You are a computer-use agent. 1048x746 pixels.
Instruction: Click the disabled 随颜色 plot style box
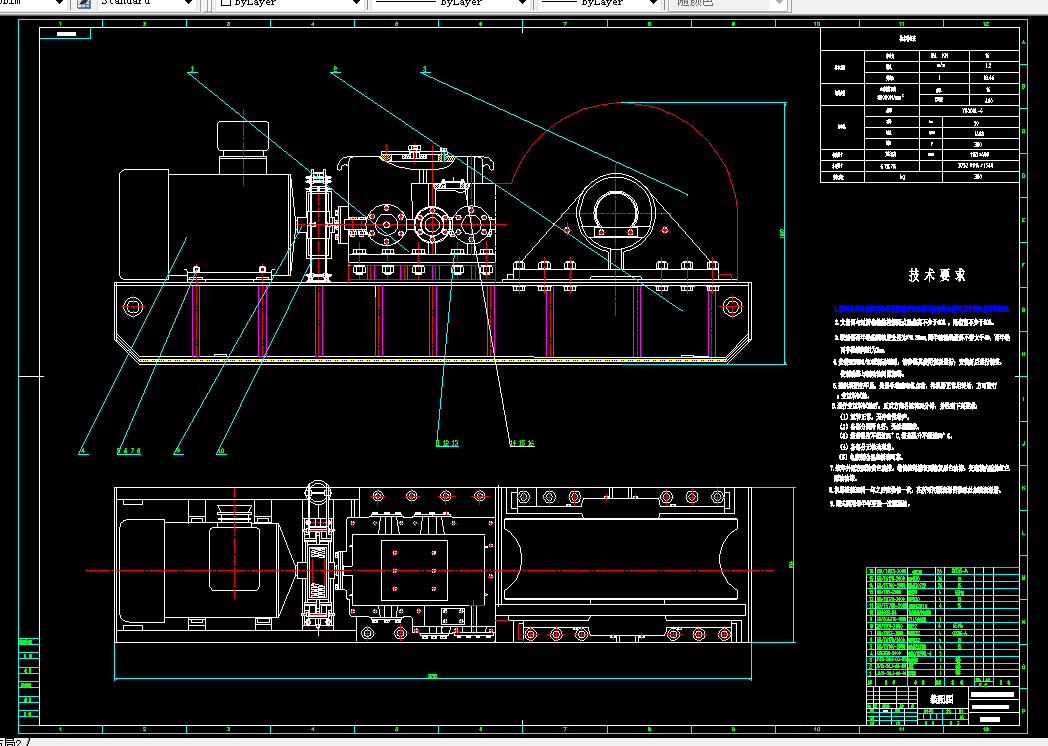(x=729, y=3)
